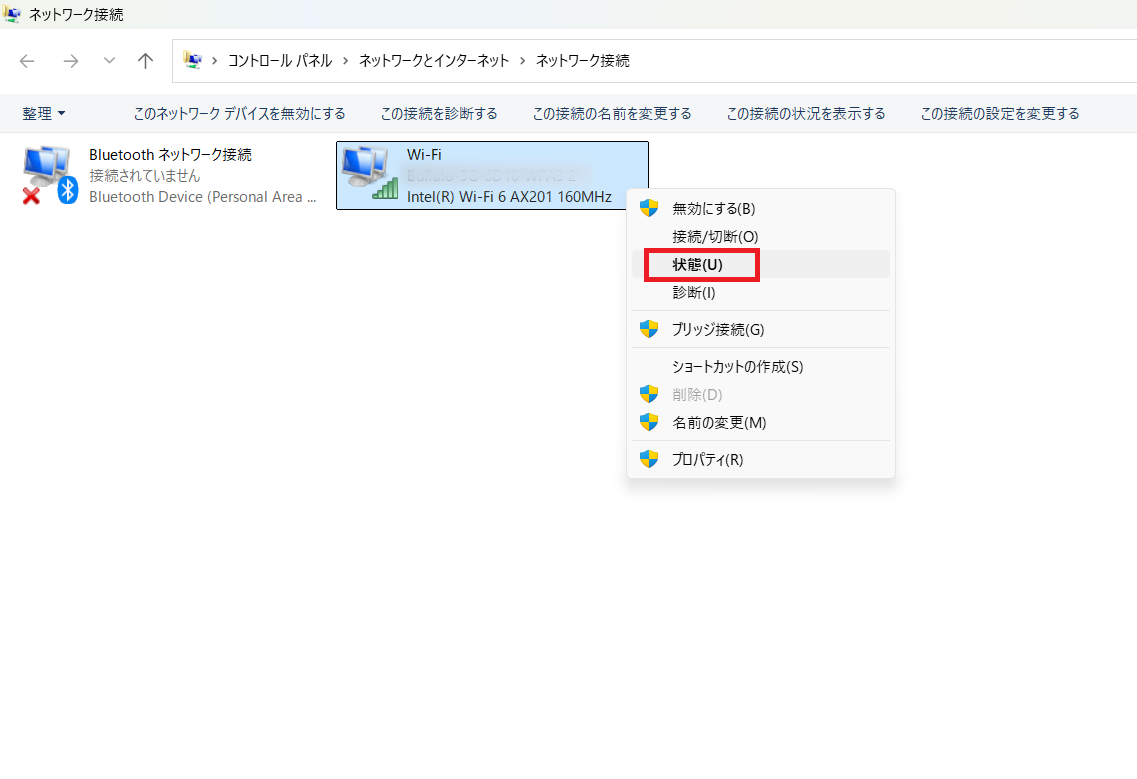
Task: Open the 整理 dropdown menu
Action: 44,114
